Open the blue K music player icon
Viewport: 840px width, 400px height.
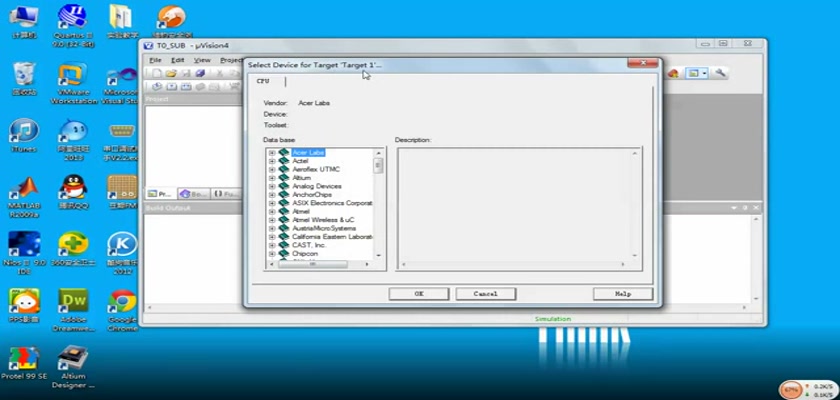pos(123,252)
